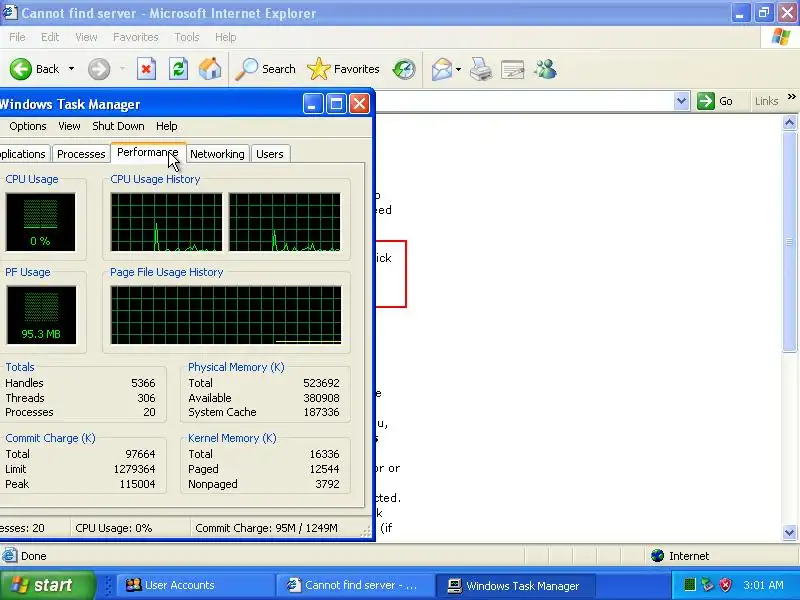Click the Edit page icon
Image resolution: width=800 pixels, height=600 pixels.
pyautogui.click(x=513, y=69)
